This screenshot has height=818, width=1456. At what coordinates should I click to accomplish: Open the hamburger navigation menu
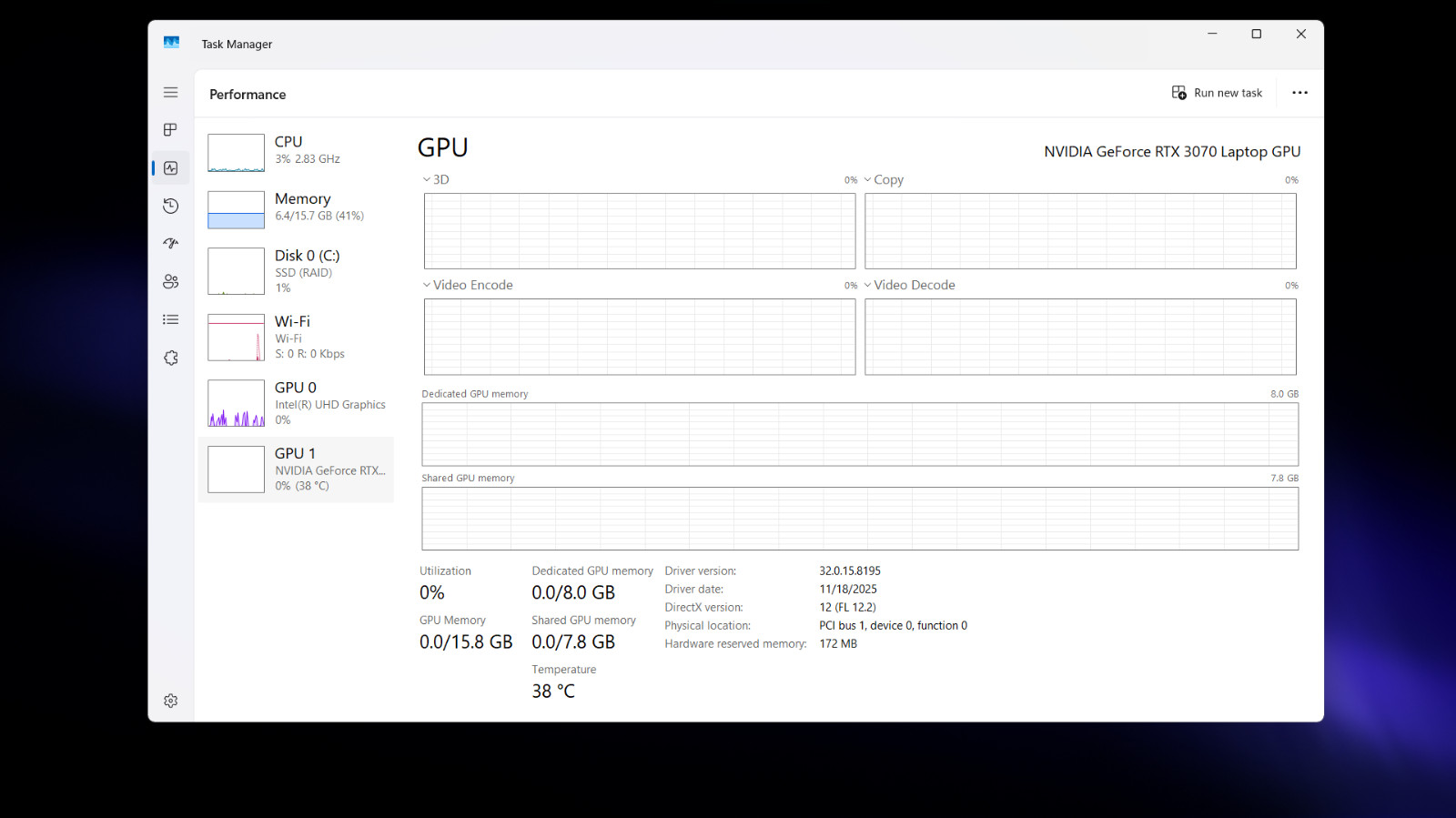click(170, 93)
